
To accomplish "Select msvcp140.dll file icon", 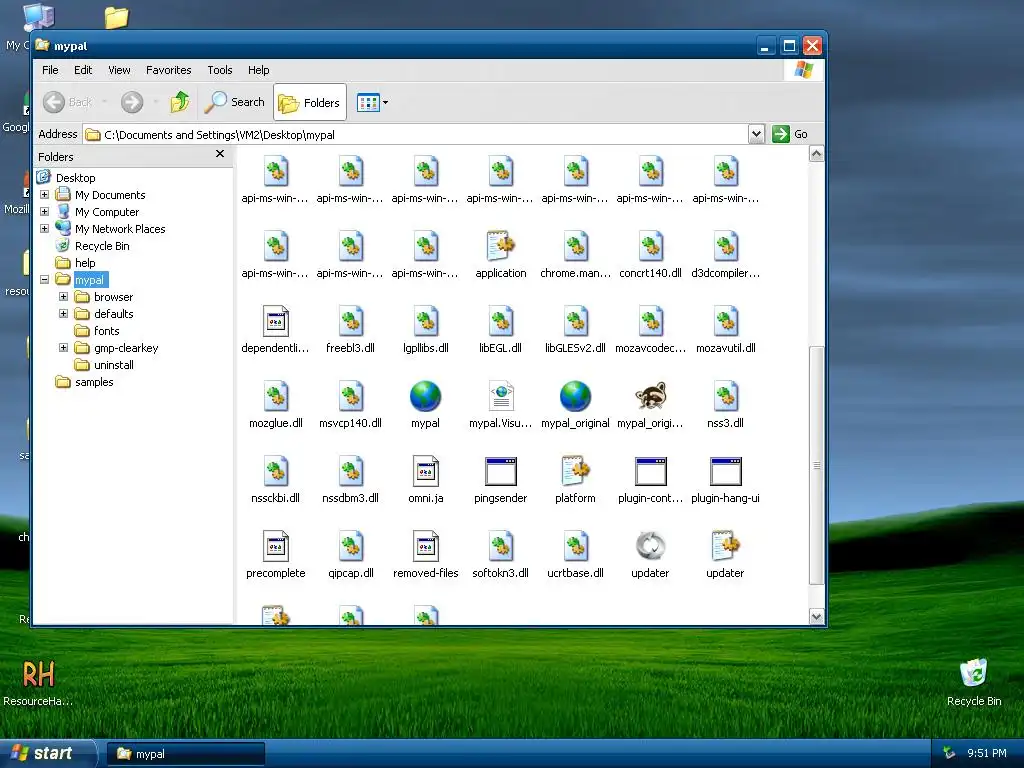I will (x=350, y=396).
